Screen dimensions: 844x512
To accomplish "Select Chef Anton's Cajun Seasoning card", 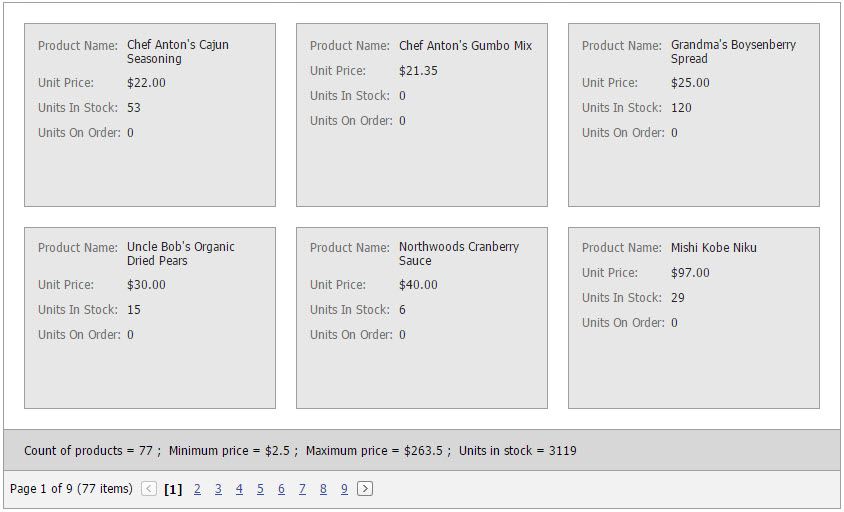I will tap(150, 115).
